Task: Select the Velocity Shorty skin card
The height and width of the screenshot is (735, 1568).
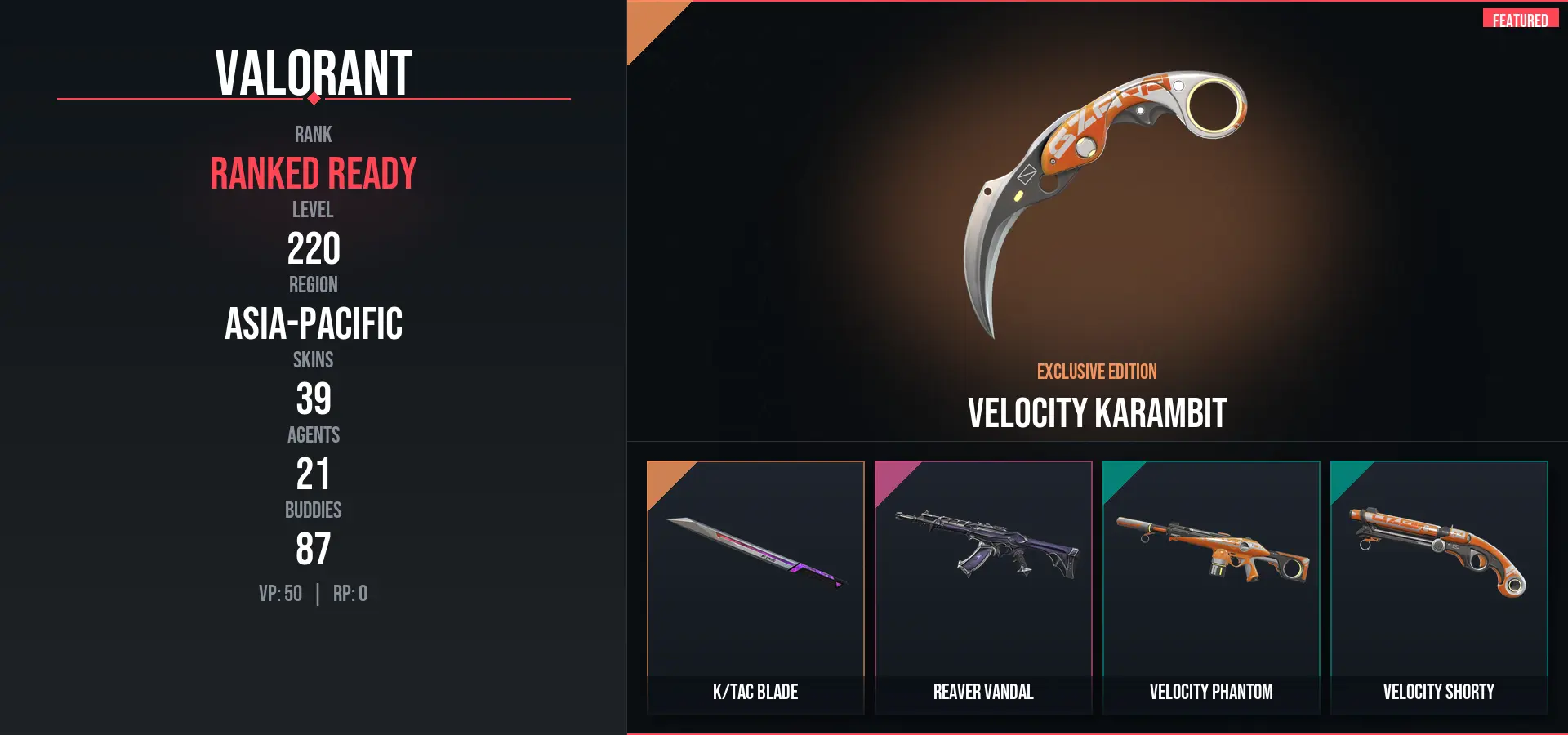Action: [1439, 588]
